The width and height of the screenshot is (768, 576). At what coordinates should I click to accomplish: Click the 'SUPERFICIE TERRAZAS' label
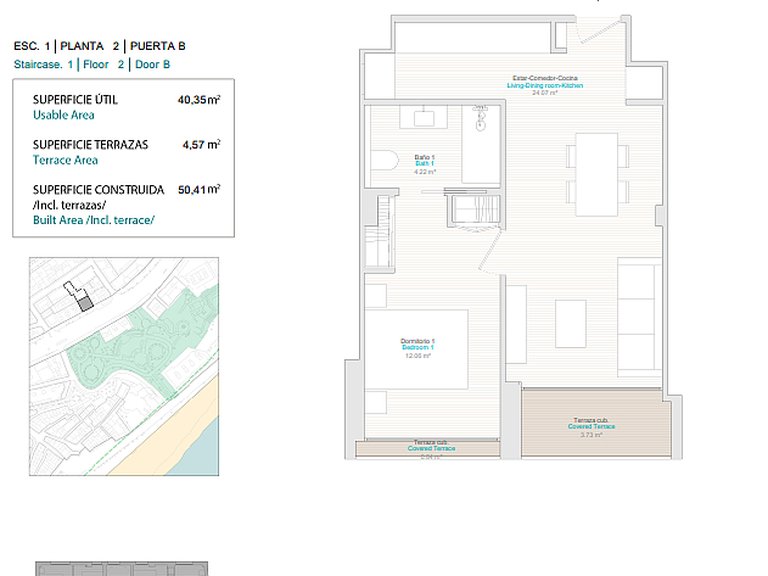[90, 144]
